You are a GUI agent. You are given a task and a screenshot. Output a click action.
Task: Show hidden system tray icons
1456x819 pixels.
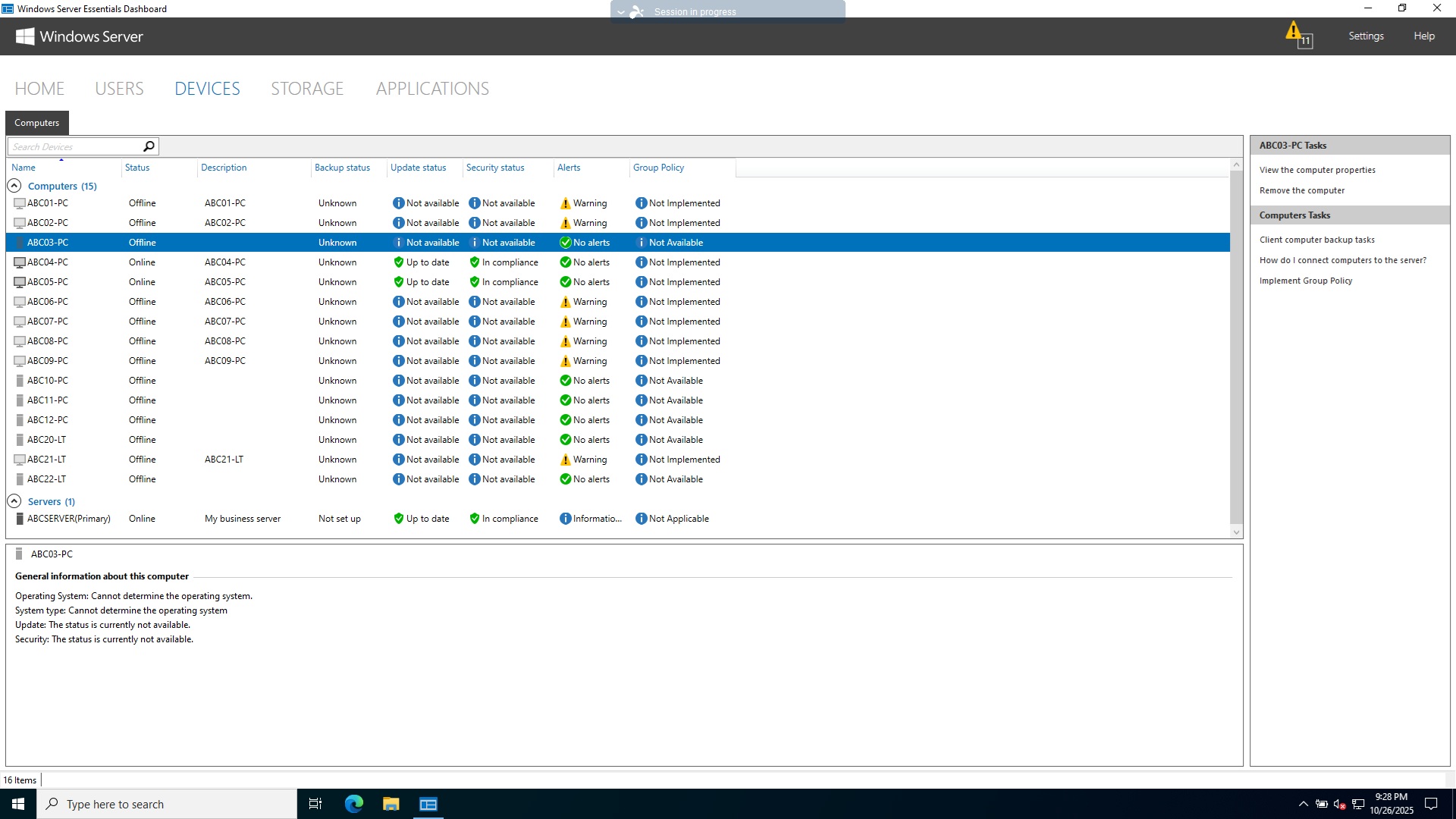[1303, 804]
